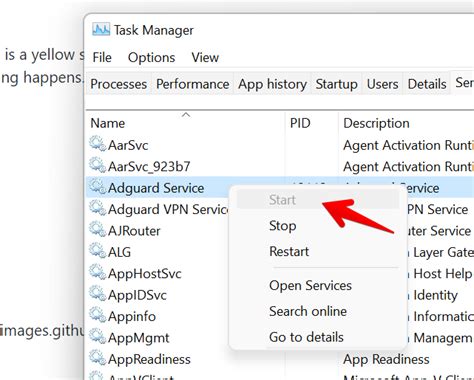Click the gear icon beside AJRouter
Screen dimensions: 474x380
pyautogui.click(x=98, y=230)
